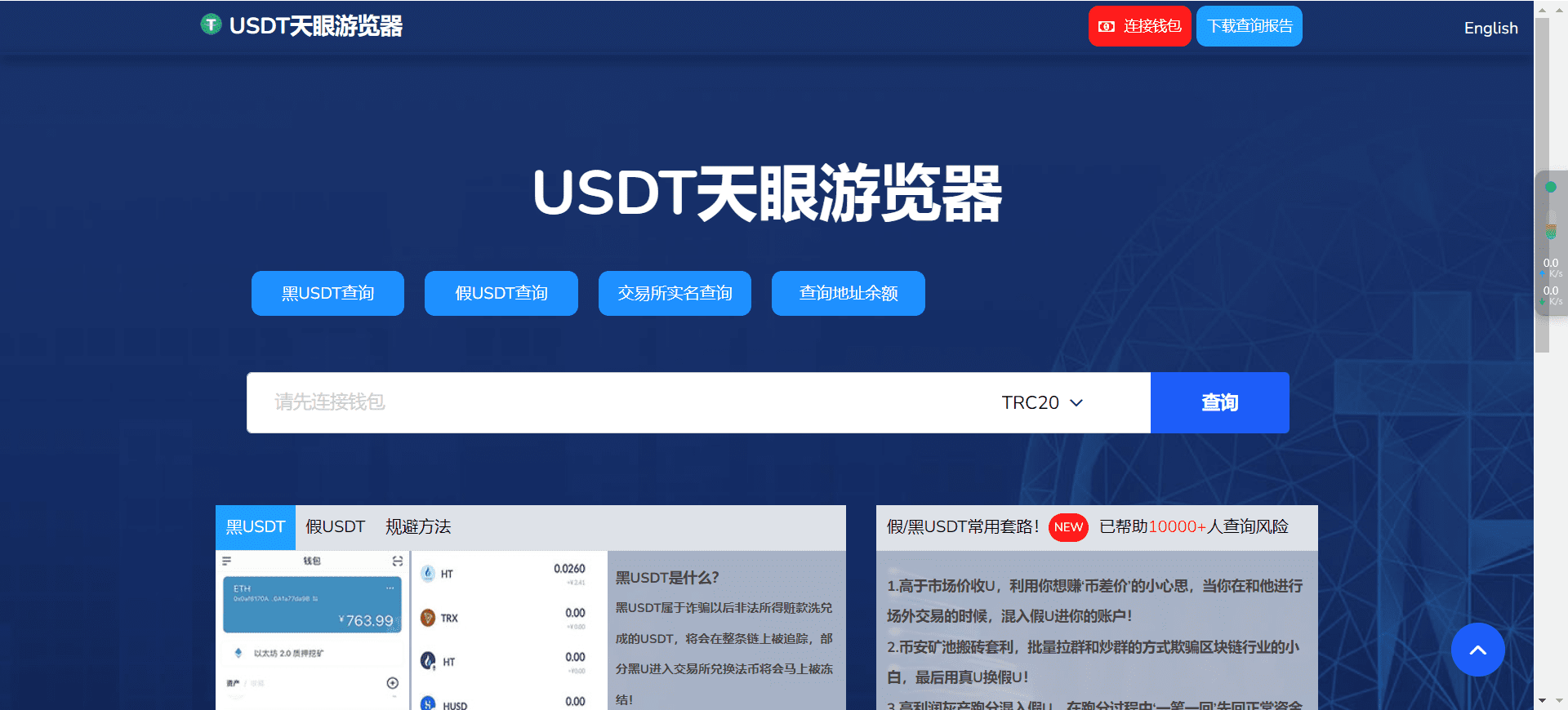Open the 假USDT查询 option
The width and height of the screenshot is (1568, 710).
[501, 293]
